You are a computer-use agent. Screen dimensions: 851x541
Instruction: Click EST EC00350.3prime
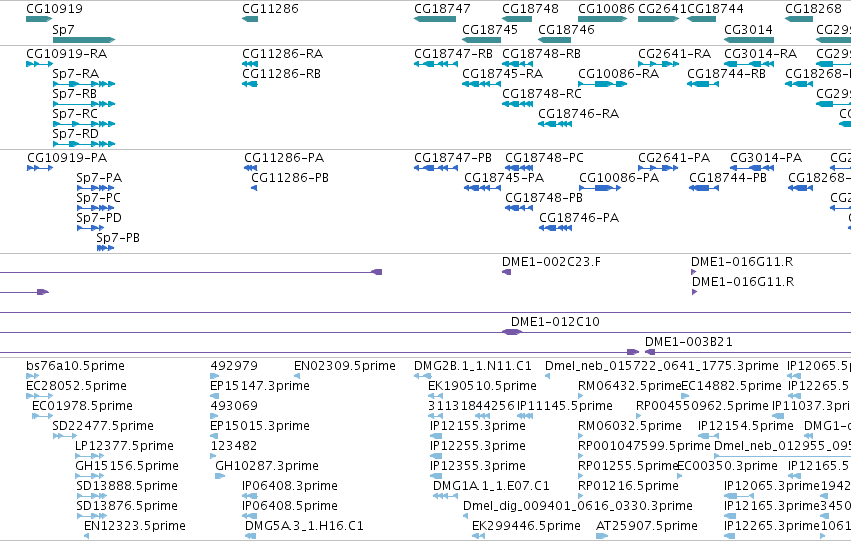727,466
